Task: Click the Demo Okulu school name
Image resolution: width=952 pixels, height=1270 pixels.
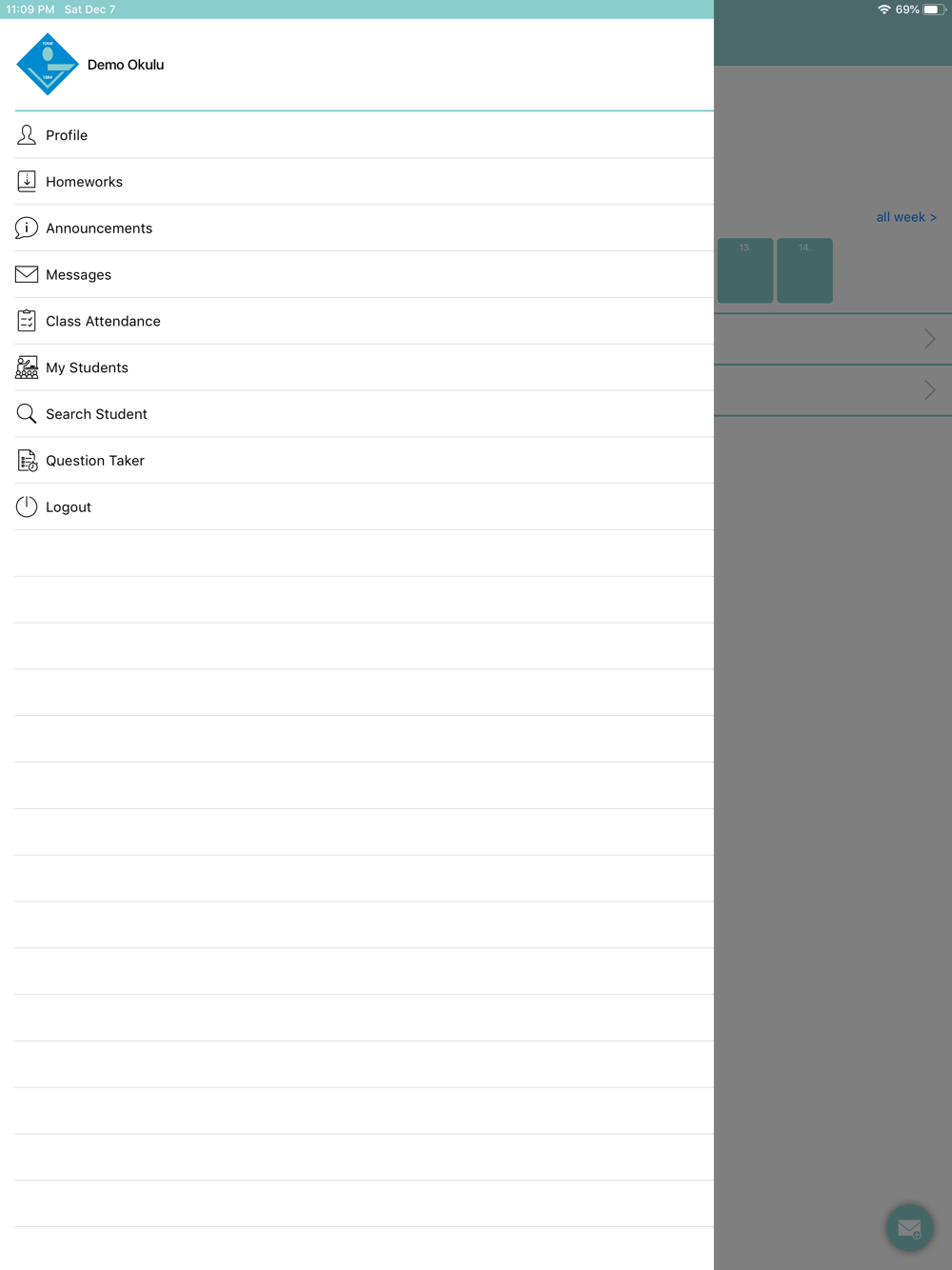Action: coord(126,65)
